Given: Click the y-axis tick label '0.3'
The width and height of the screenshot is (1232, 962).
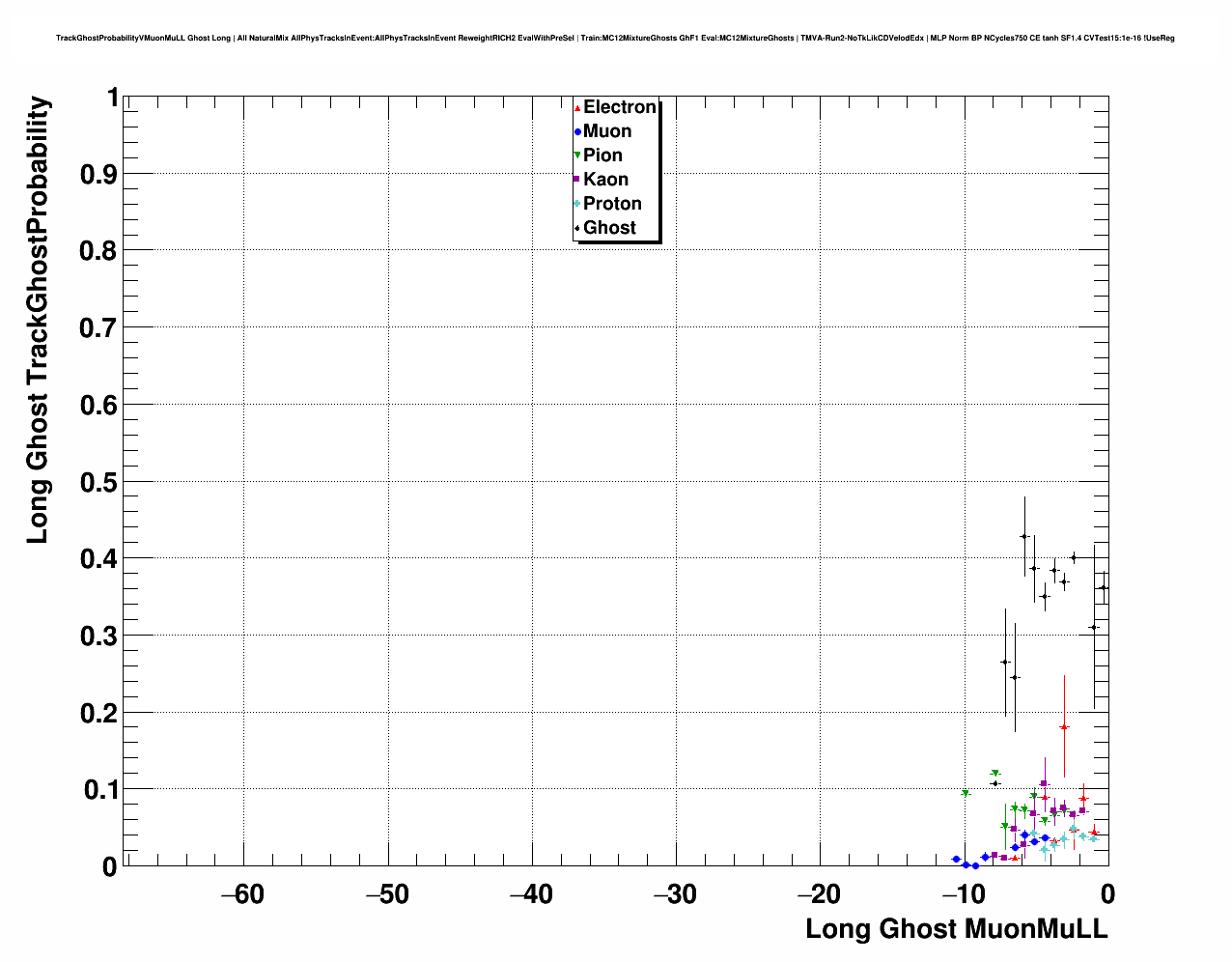Looking at the screenshot, I should pos(100,637).
